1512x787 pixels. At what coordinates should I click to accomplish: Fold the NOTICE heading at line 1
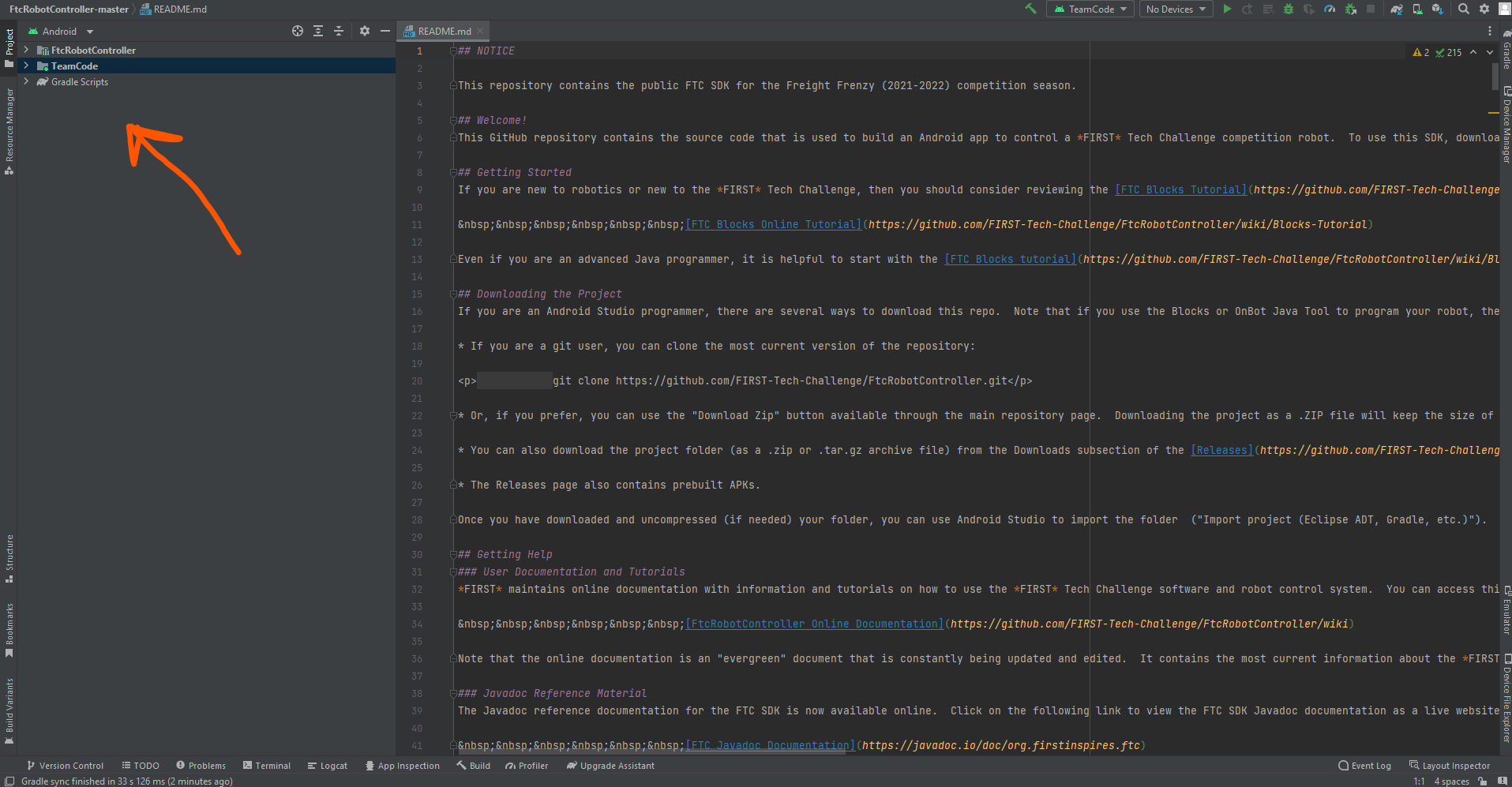[453, 51]
